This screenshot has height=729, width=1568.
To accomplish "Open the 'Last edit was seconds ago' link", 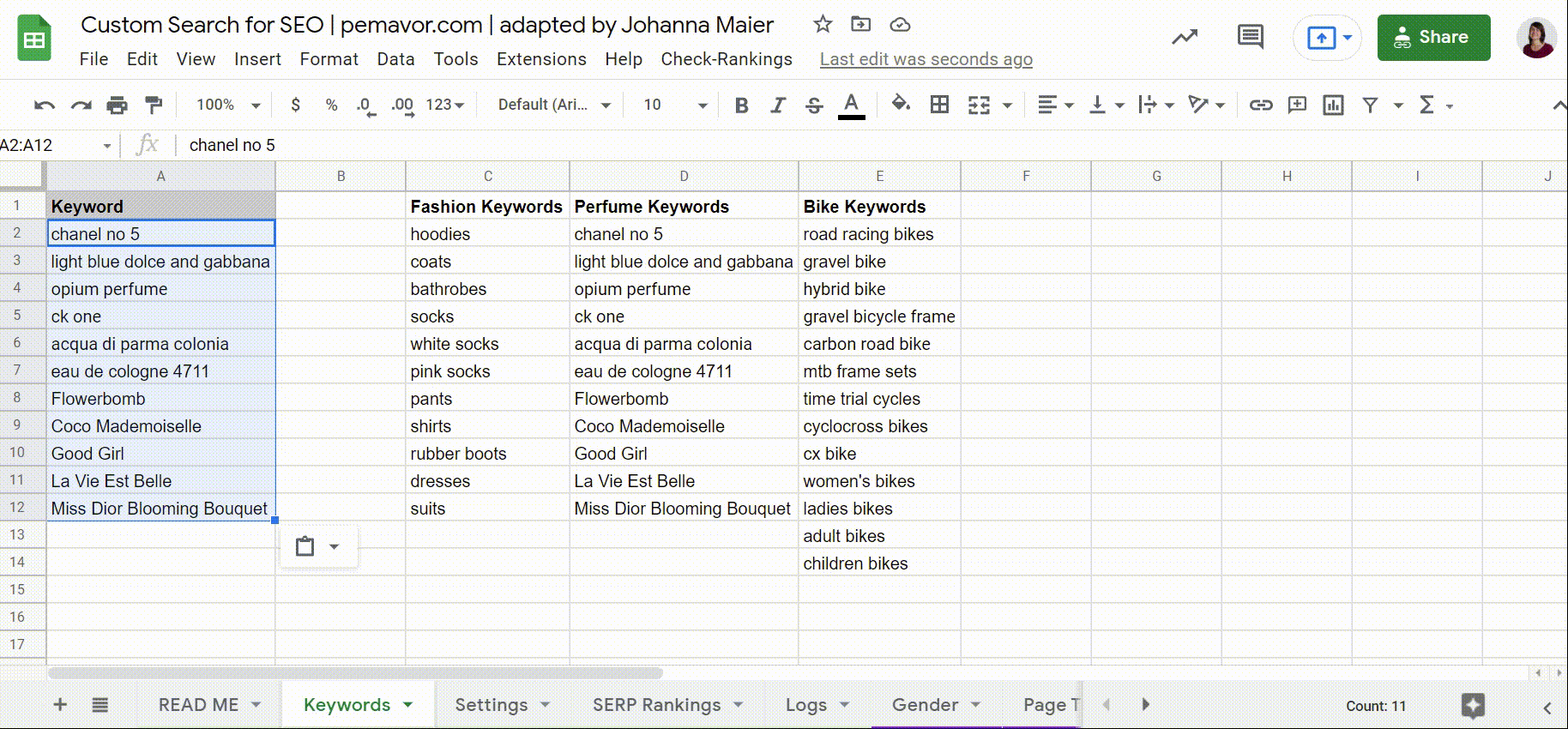I will [x=926, y=59].
